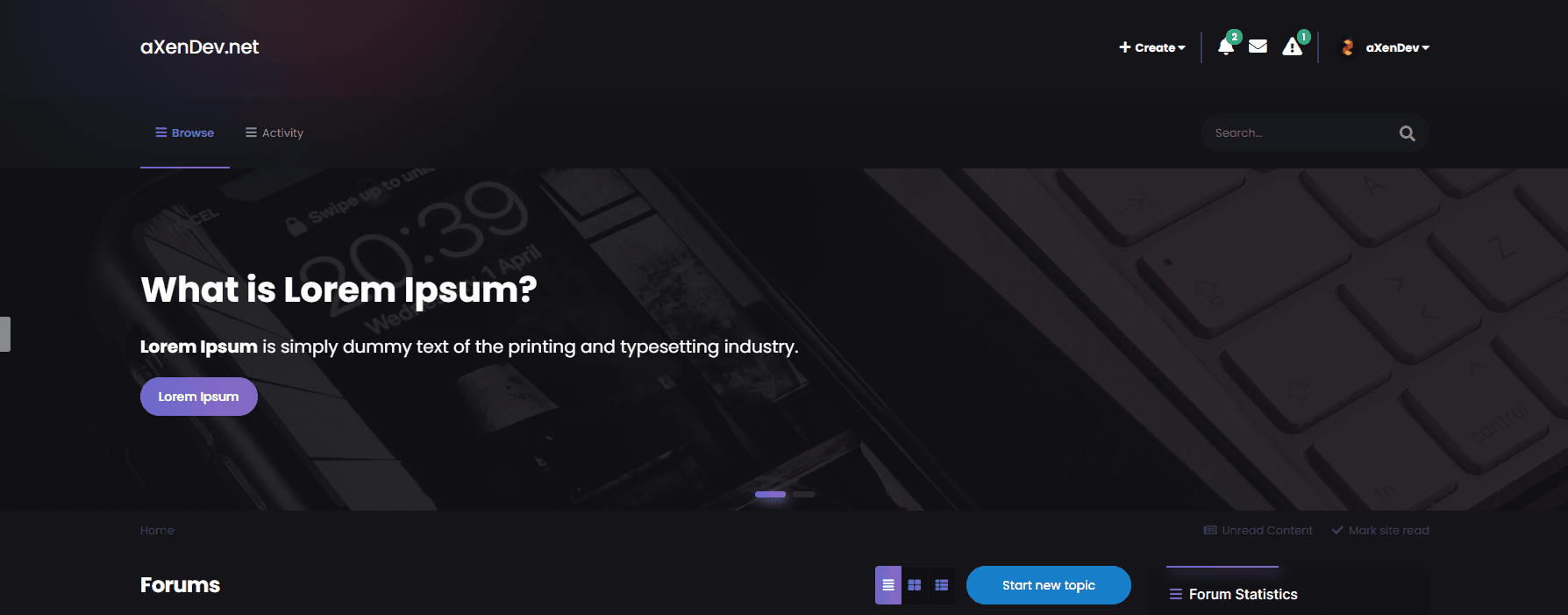Click the Lorem Ipsum slider button
The image size is (1568, 615).
199,397
